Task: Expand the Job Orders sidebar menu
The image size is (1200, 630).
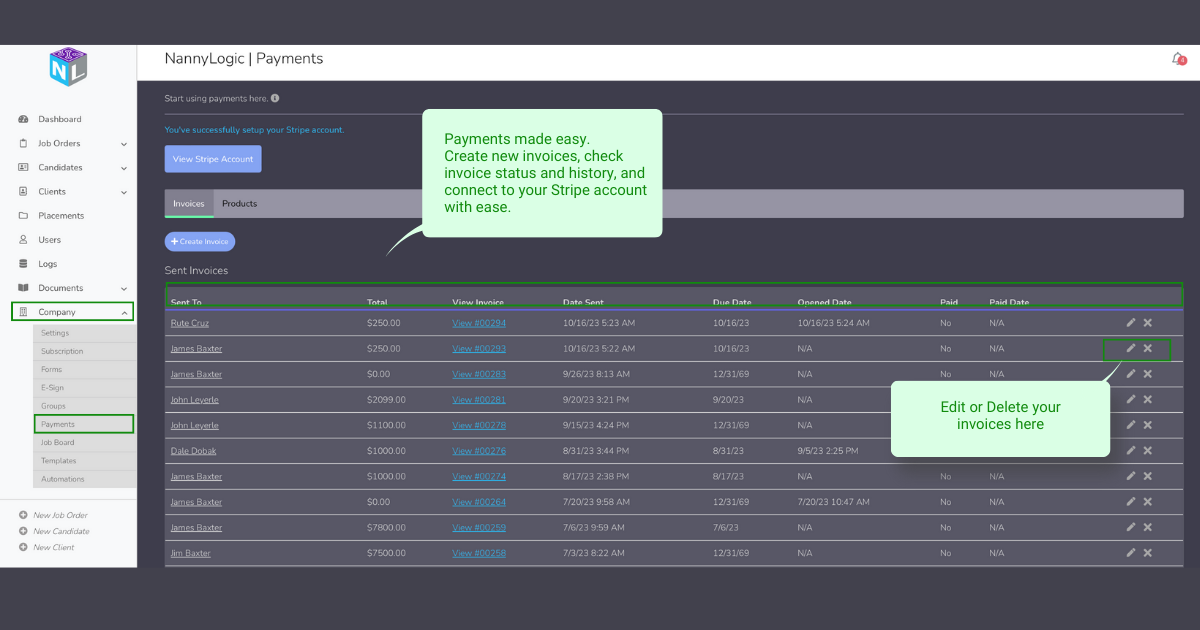Action: (124, 144)
